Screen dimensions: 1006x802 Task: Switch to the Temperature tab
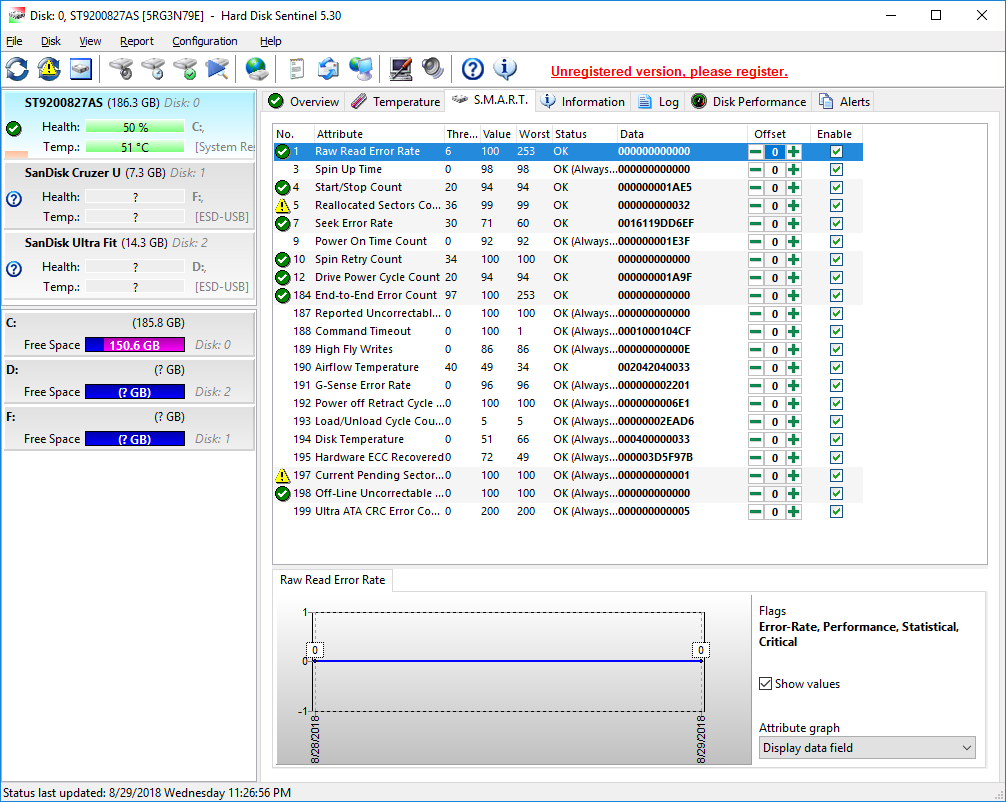(x=396, y=102)
